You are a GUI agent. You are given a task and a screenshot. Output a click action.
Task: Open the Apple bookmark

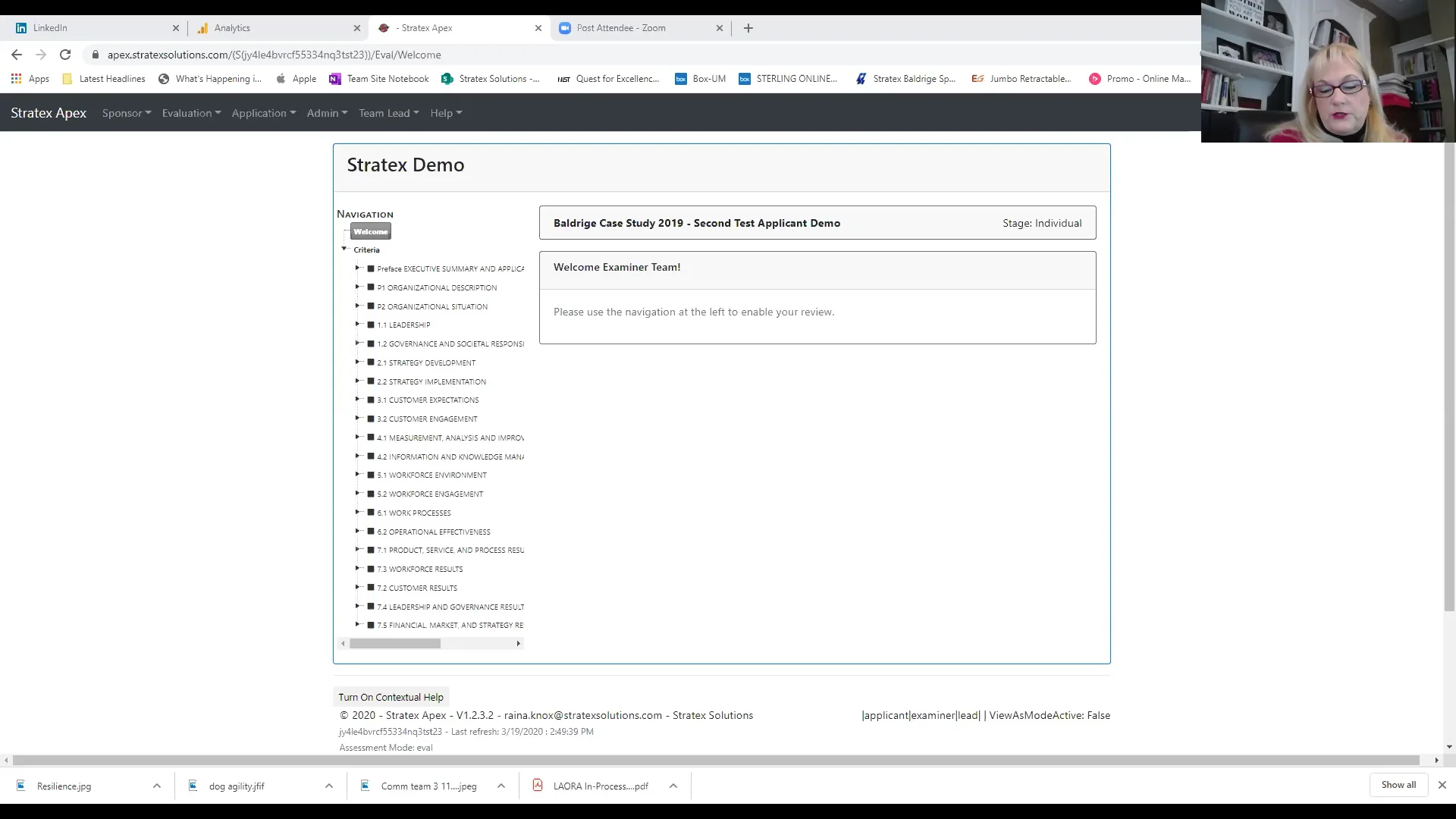pos(297,79)
